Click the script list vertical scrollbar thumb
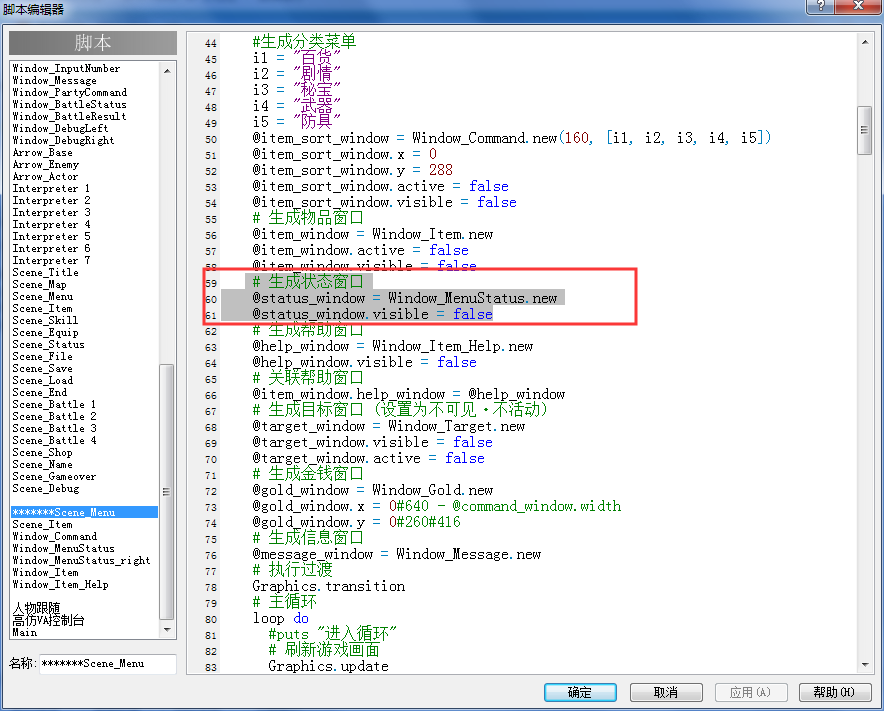The height and width of the screenshot is (711, 884). [166, 492]
